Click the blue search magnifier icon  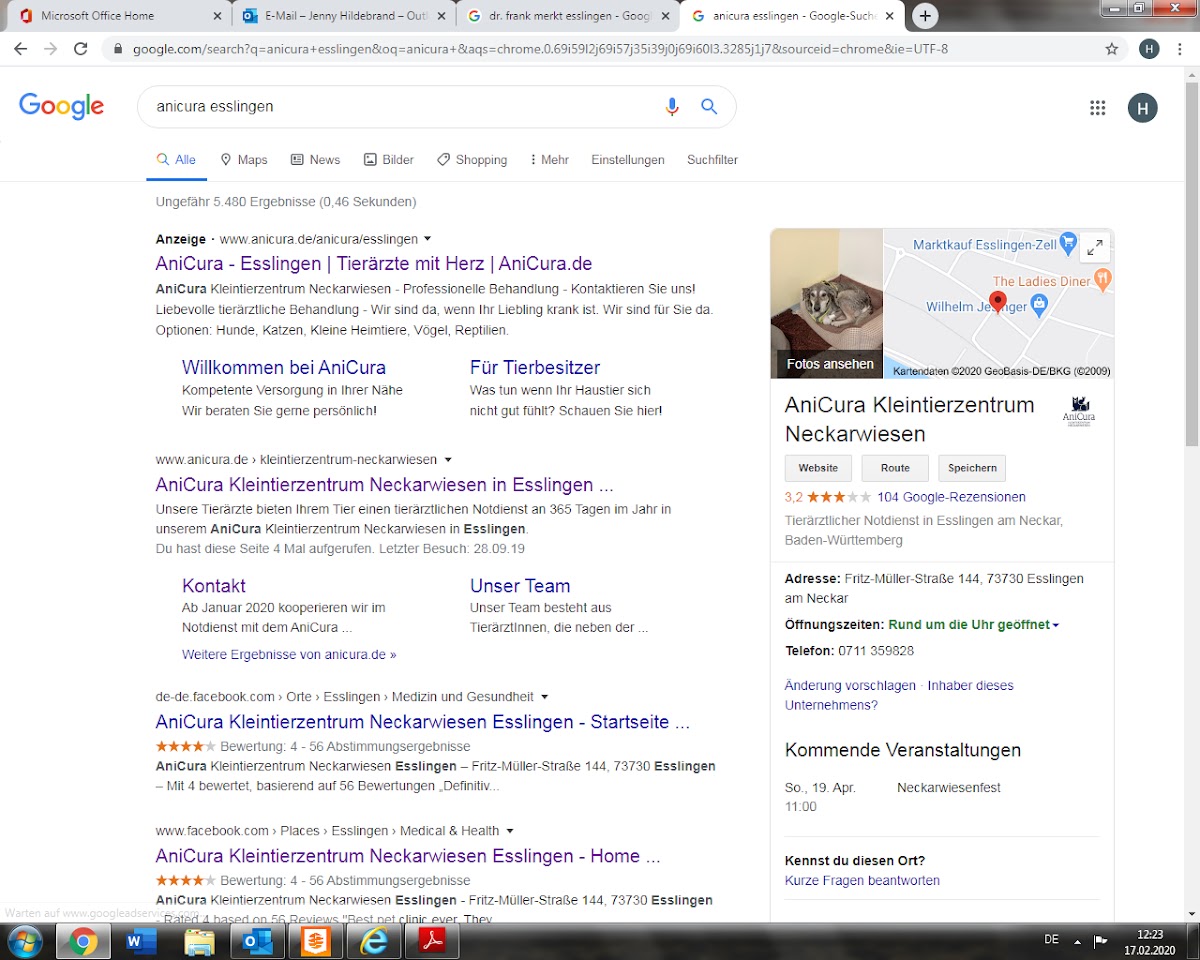coord(709,107)
